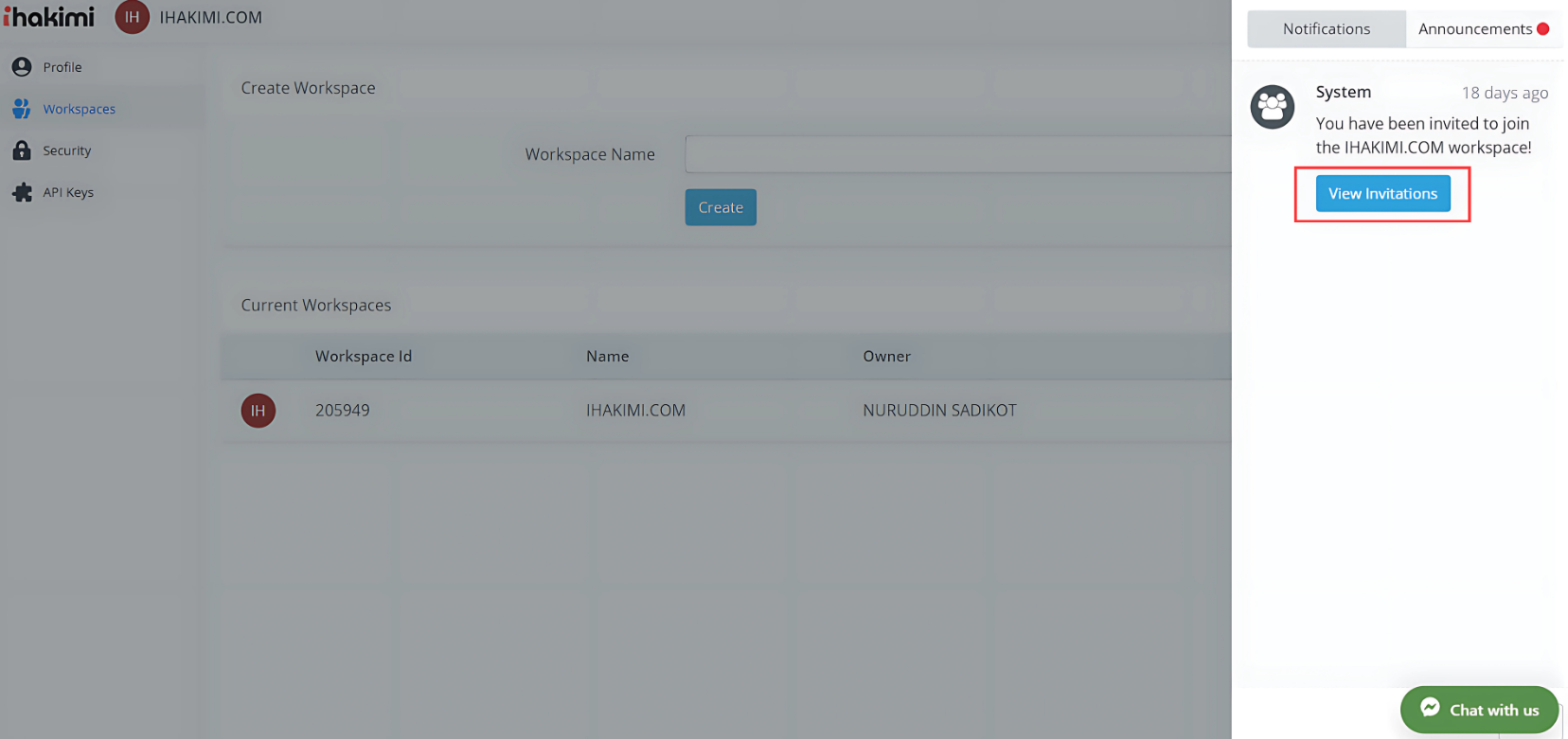Click the IH avatar in the top header
1568x739 pixels.
(132, 17)
